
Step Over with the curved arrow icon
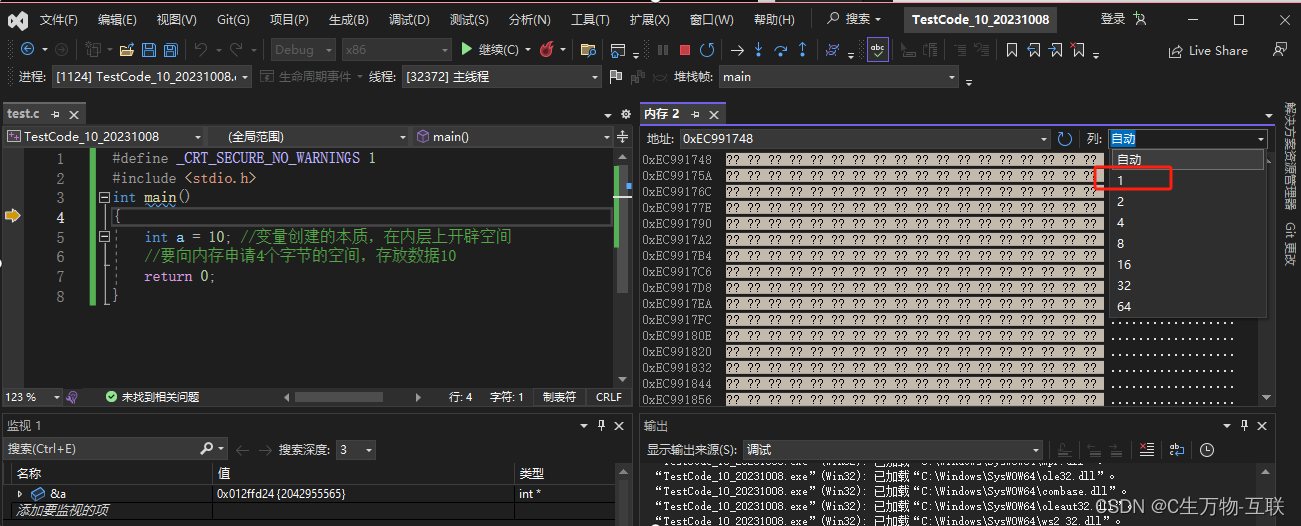781,49
